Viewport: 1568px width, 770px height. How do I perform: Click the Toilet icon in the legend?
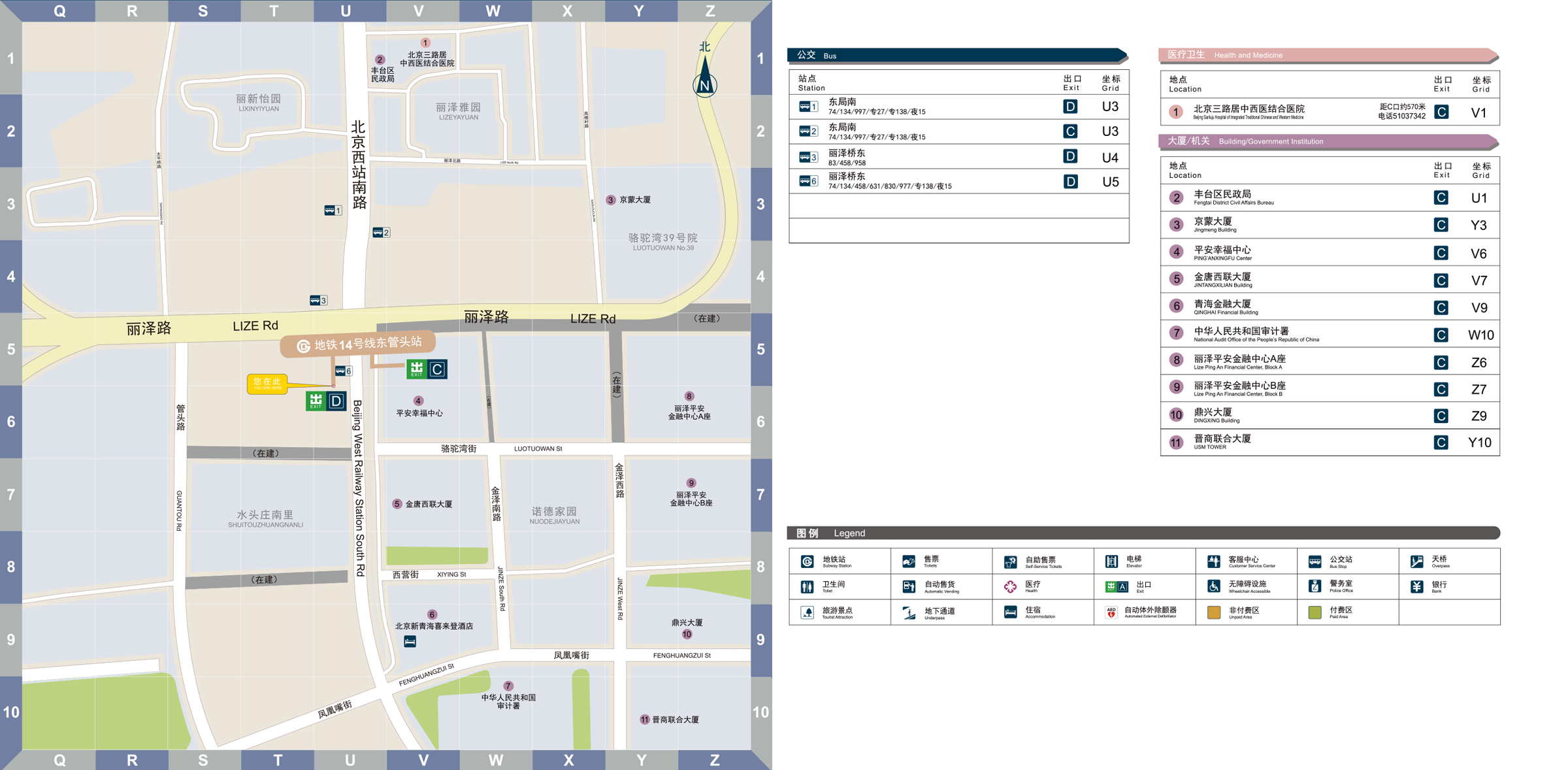point(808,587)
